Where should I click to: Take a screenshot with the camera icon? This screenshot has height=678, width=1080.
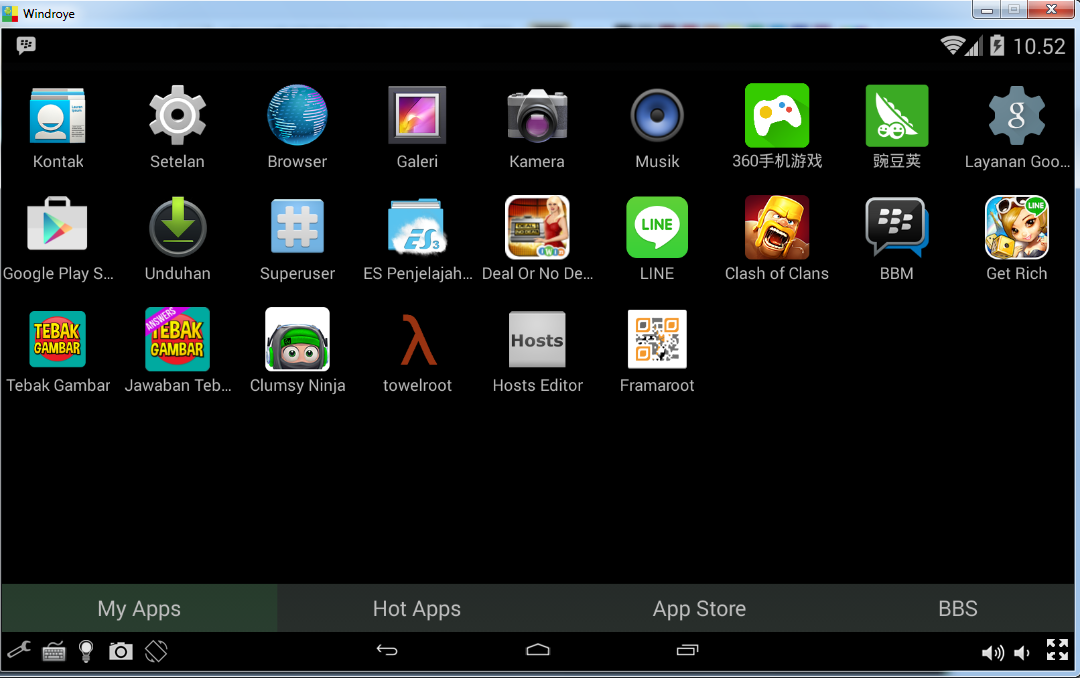[x=121, y=651]
